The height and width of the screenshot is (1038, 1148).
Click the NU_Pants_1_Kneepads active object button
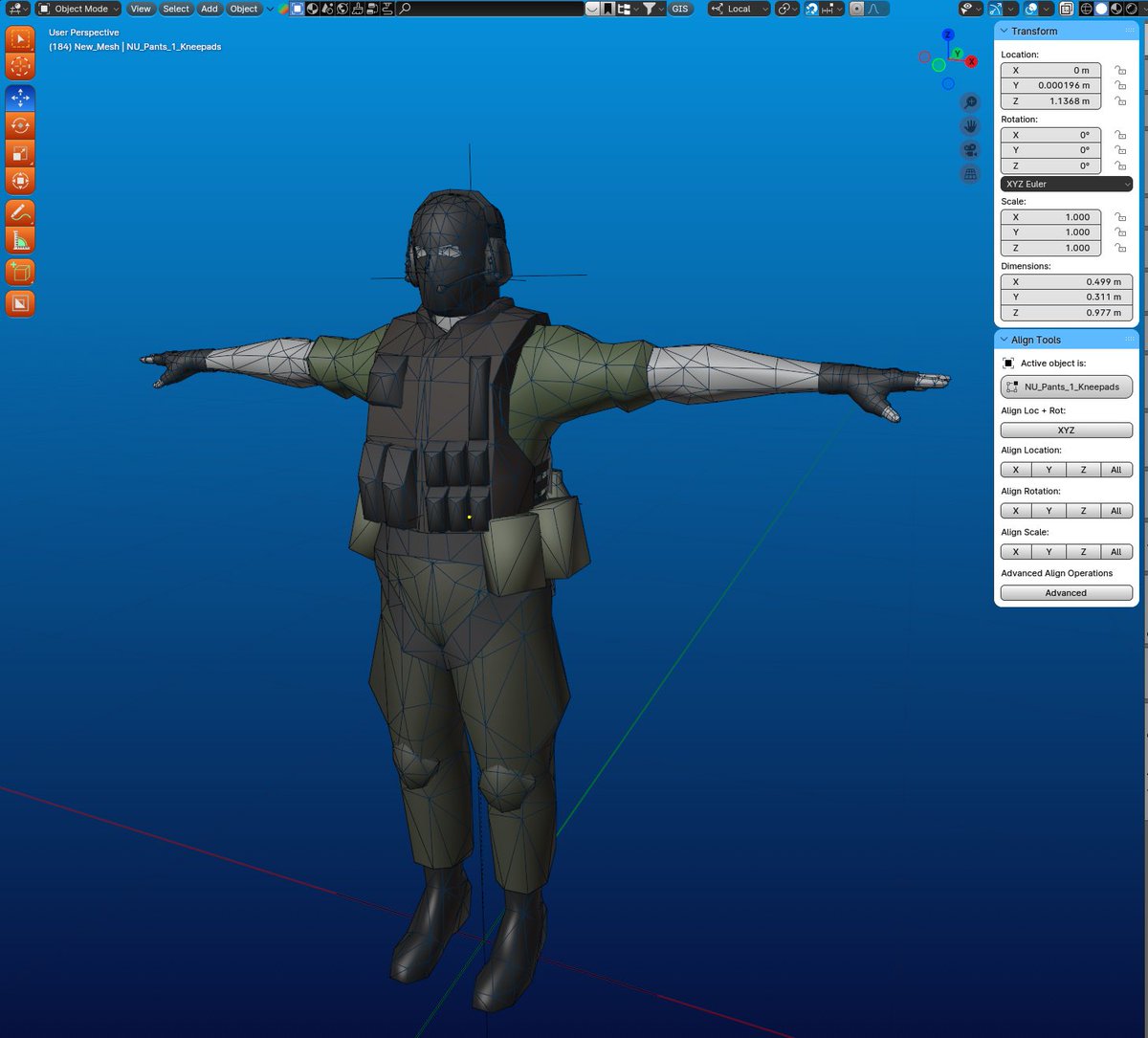point(1066,386)
